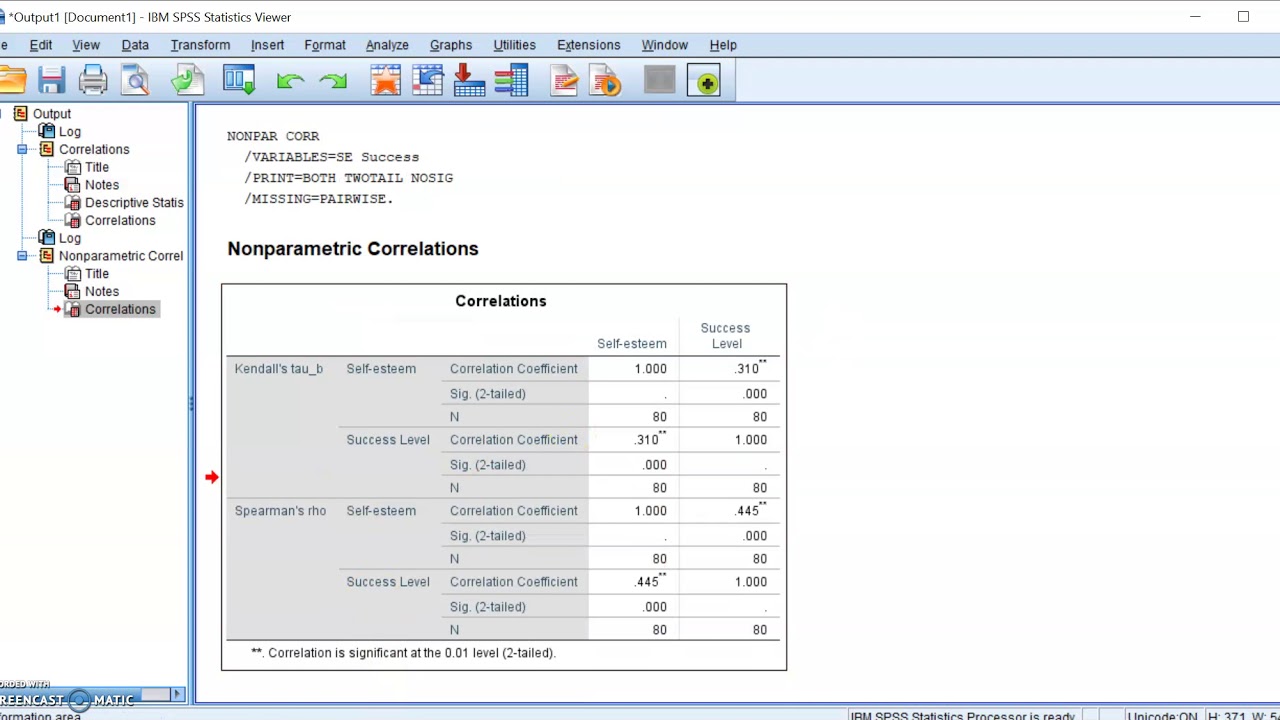Open the Data menu
Viewport: 1280px width, 720px height.
(x=135, y=45)
